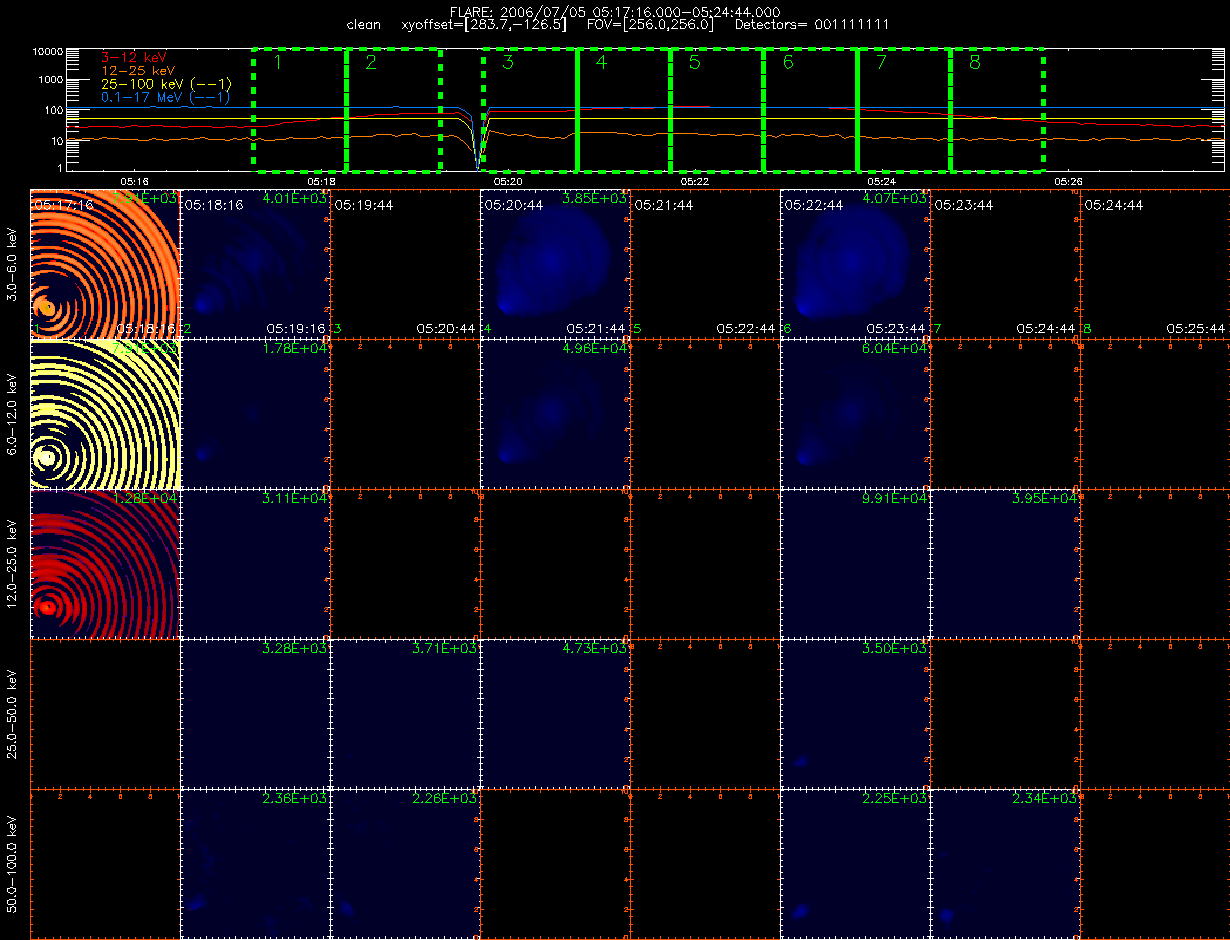Open the 12.0-25.0 keV image labeled 9.91E+04

(855, 564)
